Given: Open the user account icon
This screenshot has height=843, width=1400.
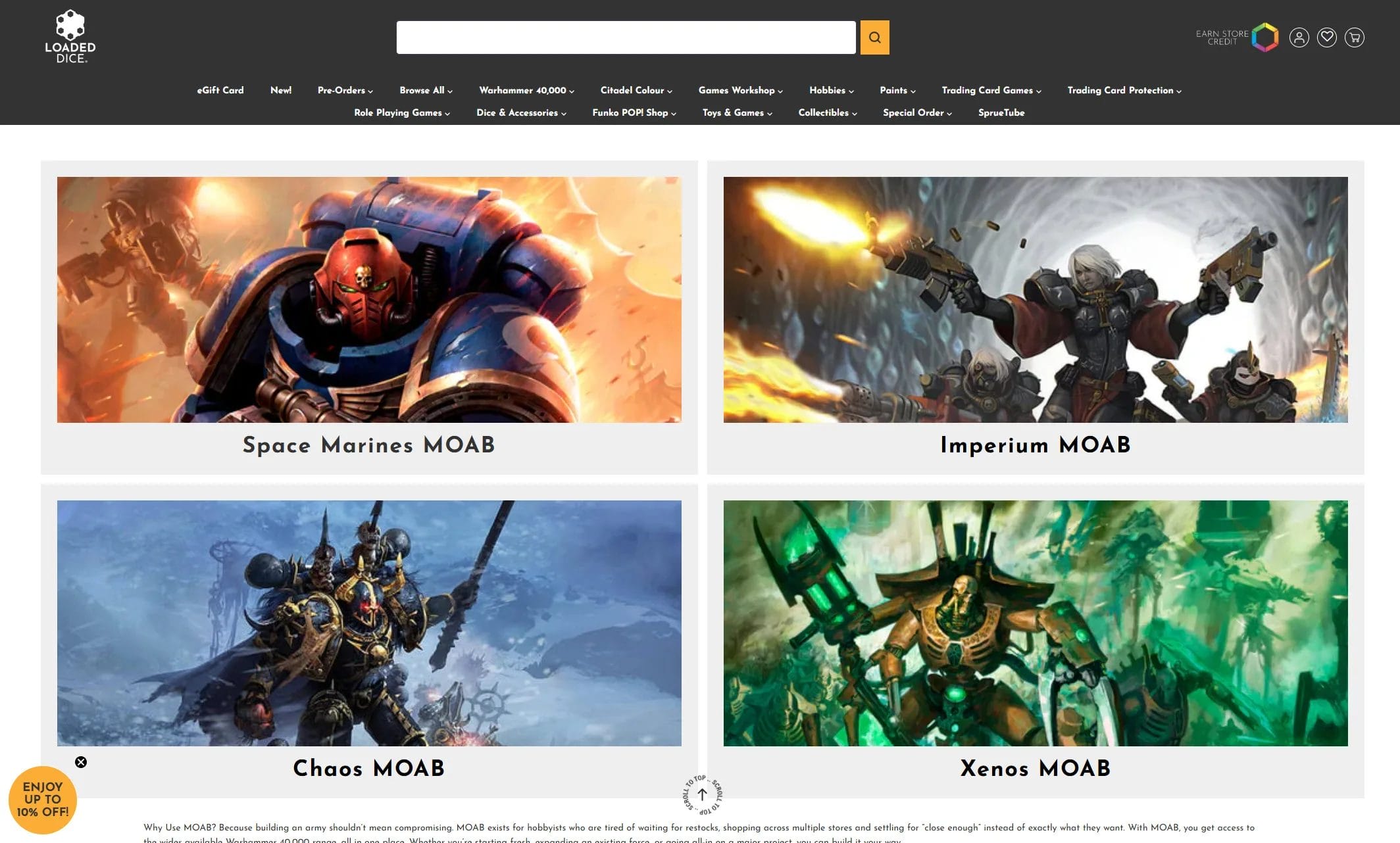Looking at the screenshot, I should 1299,37.
